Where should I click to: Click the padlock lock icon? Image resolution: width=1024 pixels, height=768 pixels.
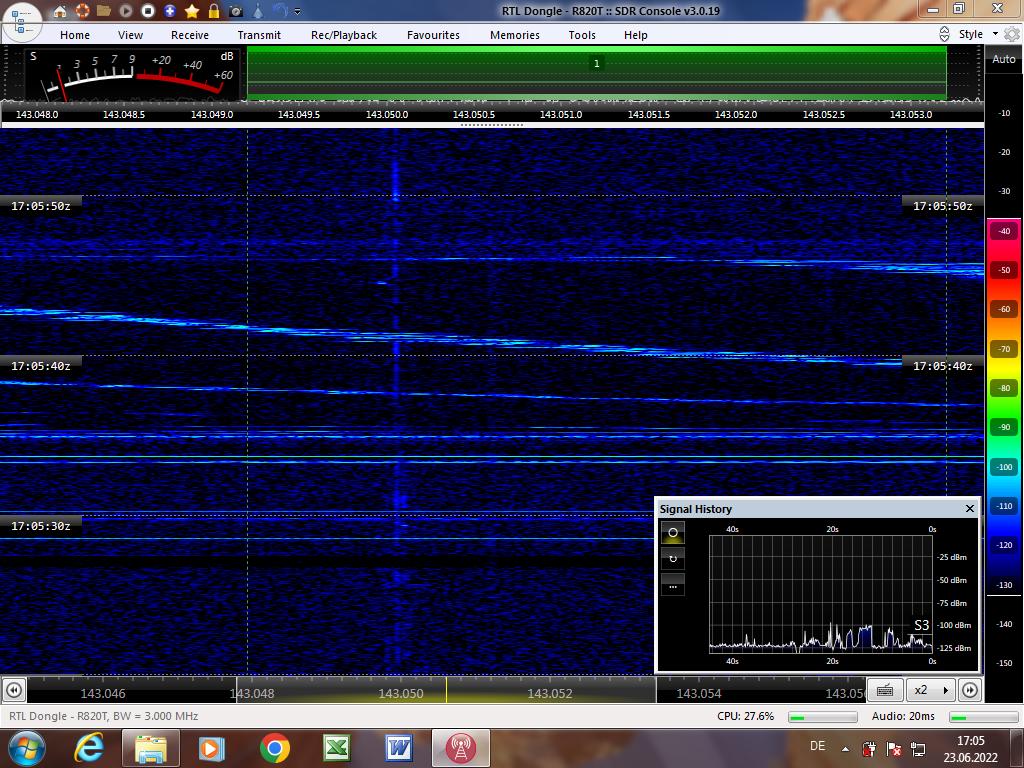214,11
